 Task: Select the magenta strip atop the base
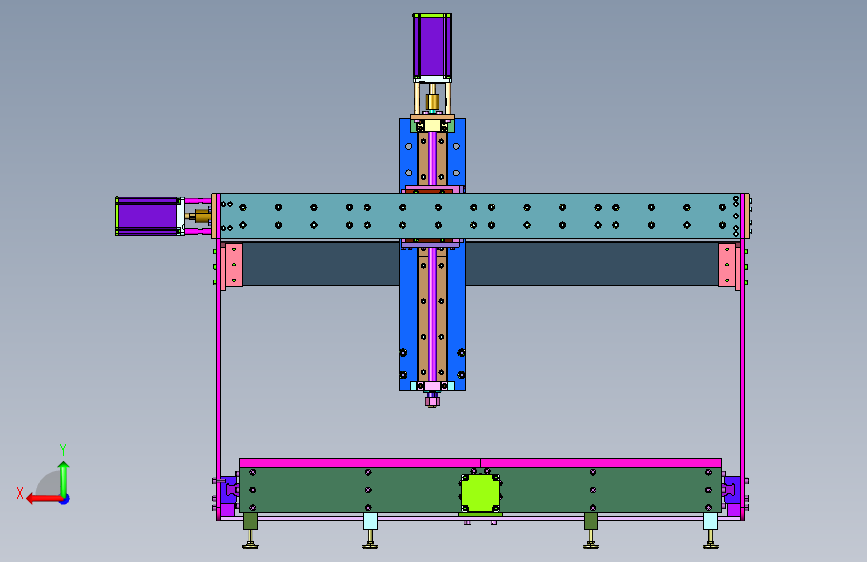[480, 463]
